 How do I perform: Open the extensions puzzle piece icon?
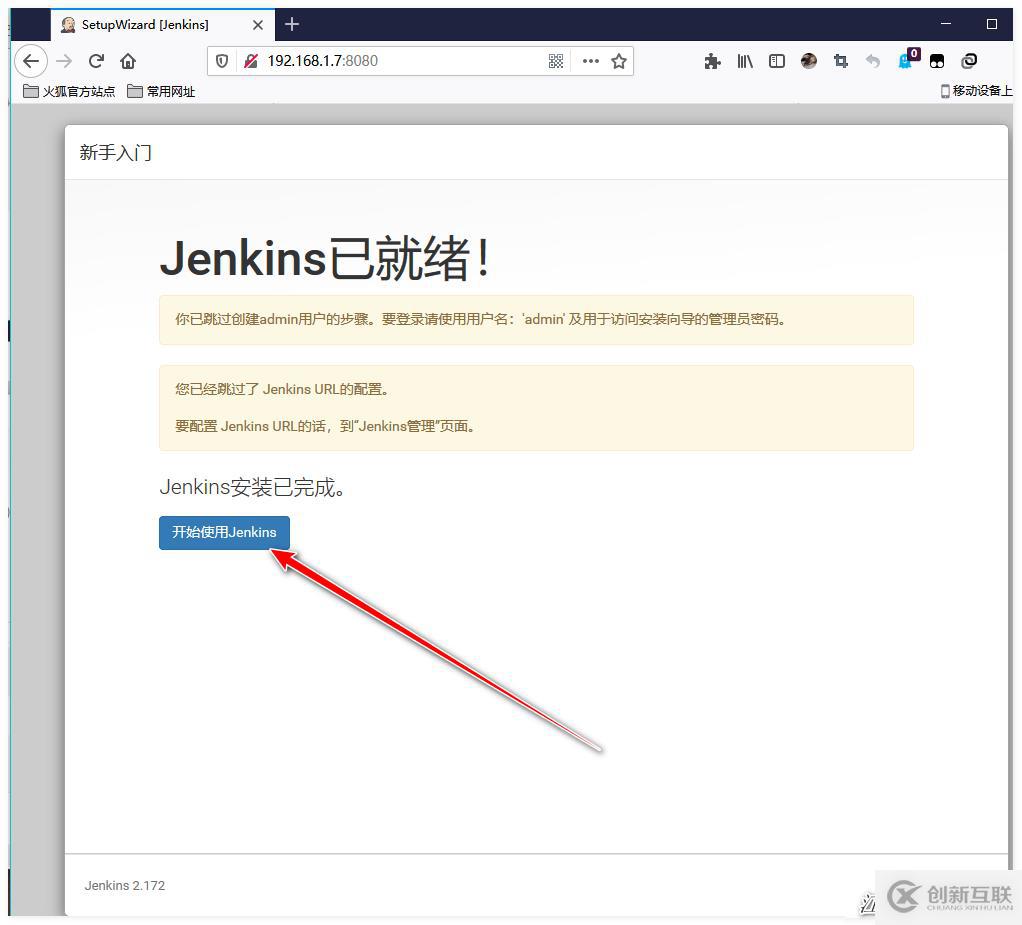coord(712,61)
